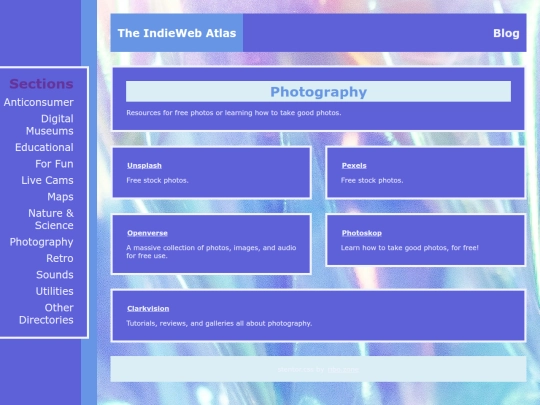Screen dimensions: 540x405
Task: Click "A massive collection of photos" text
Action: click(x=211, y=252)
